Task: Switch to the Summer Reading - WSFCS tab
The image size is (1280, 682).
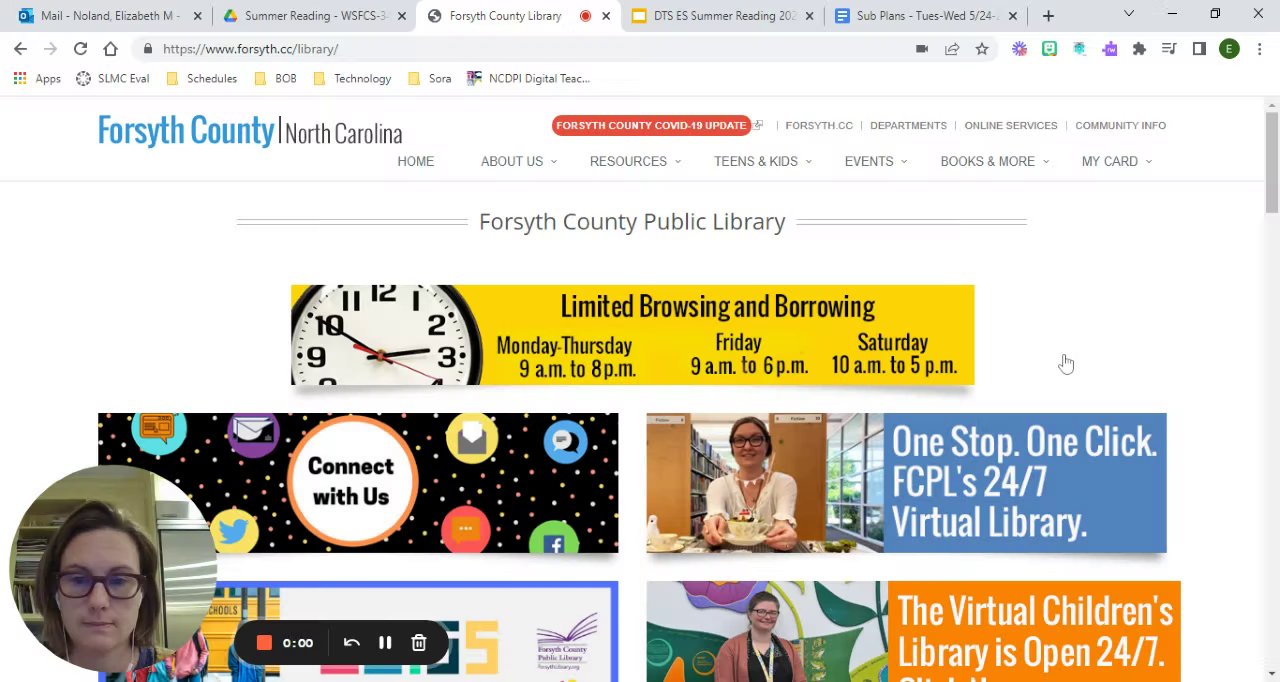Action: pos(314,16)
